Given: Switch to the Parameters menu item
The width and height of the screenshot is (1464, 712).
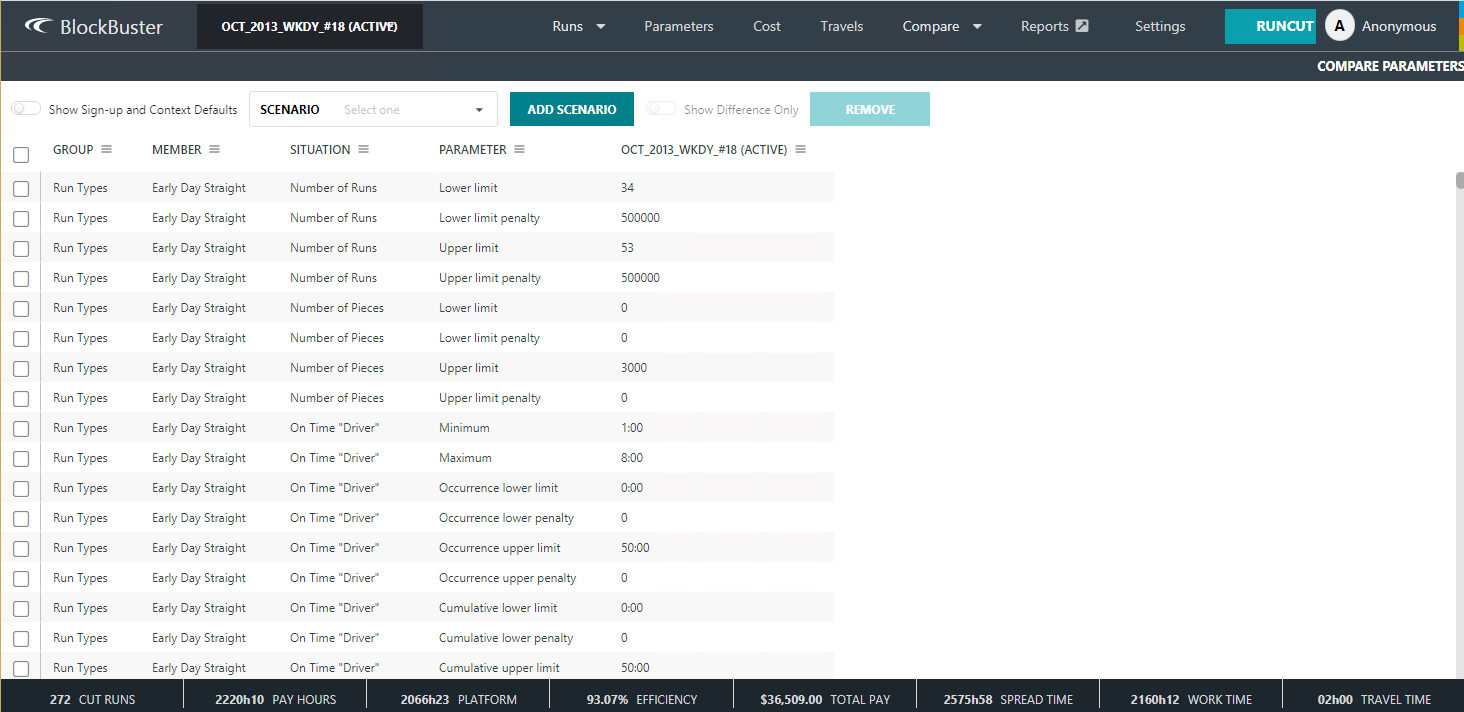Looking at the screenshot, I should pyautogui.click(x=678, y=25).
